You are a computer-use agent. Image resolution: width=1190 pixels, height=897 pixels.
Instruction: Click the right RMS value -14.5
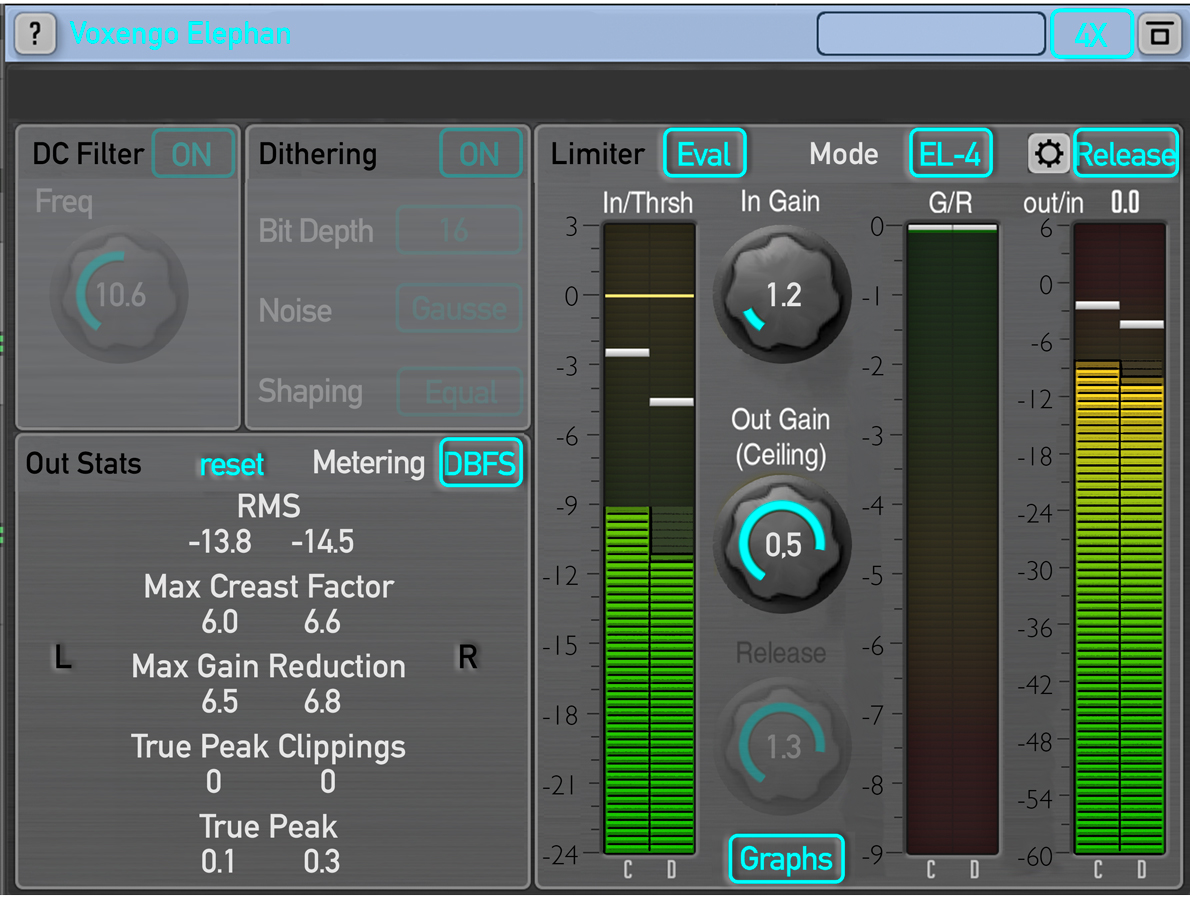(x=323, y=542)
